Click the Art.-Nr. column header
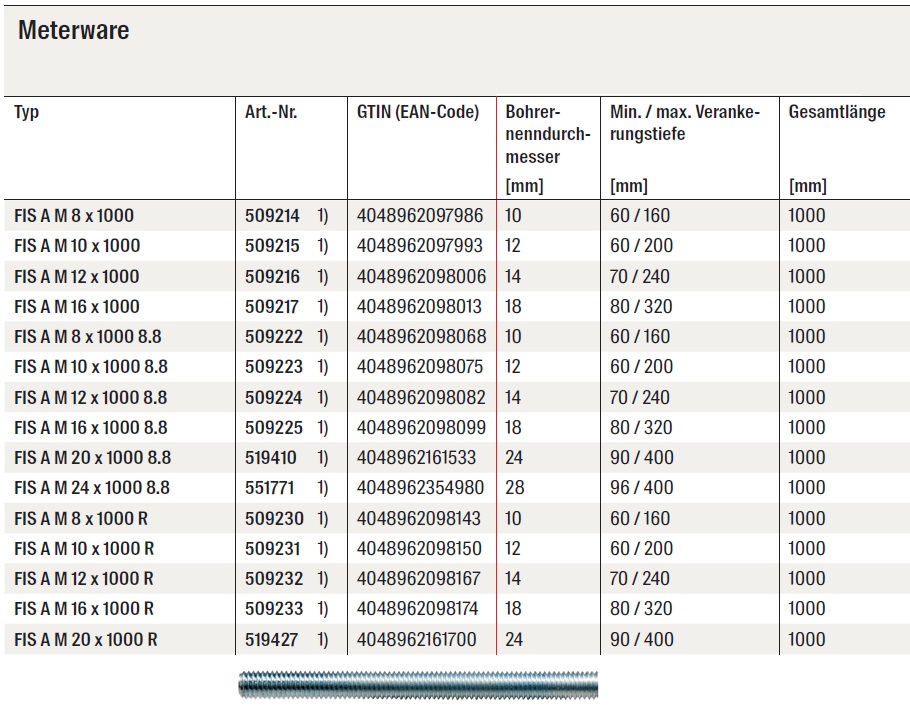 271,111
